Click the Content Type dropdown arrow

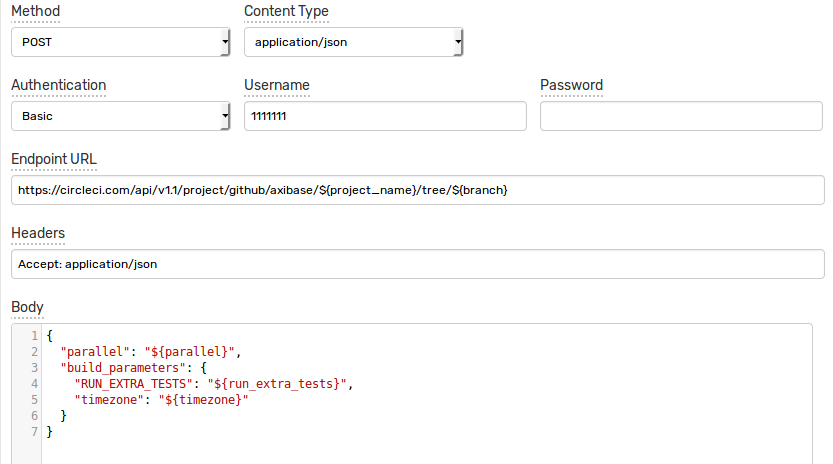coord(458,42)
